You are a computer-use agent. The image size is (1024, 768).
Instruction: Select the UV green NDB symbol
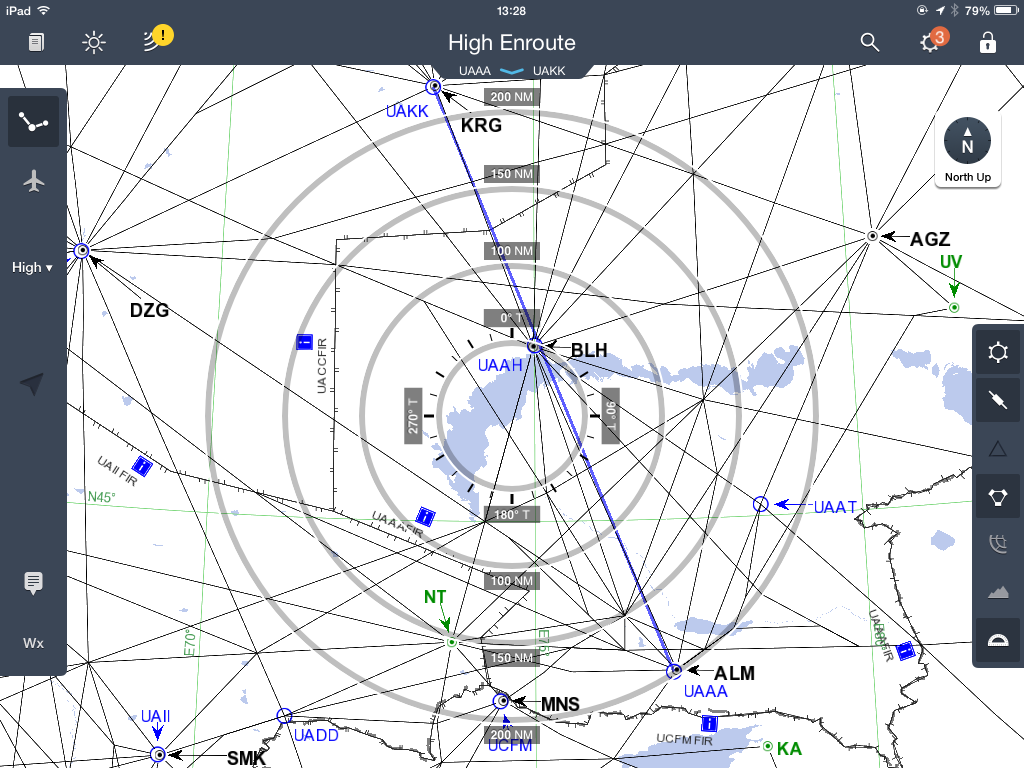point(954,307)
